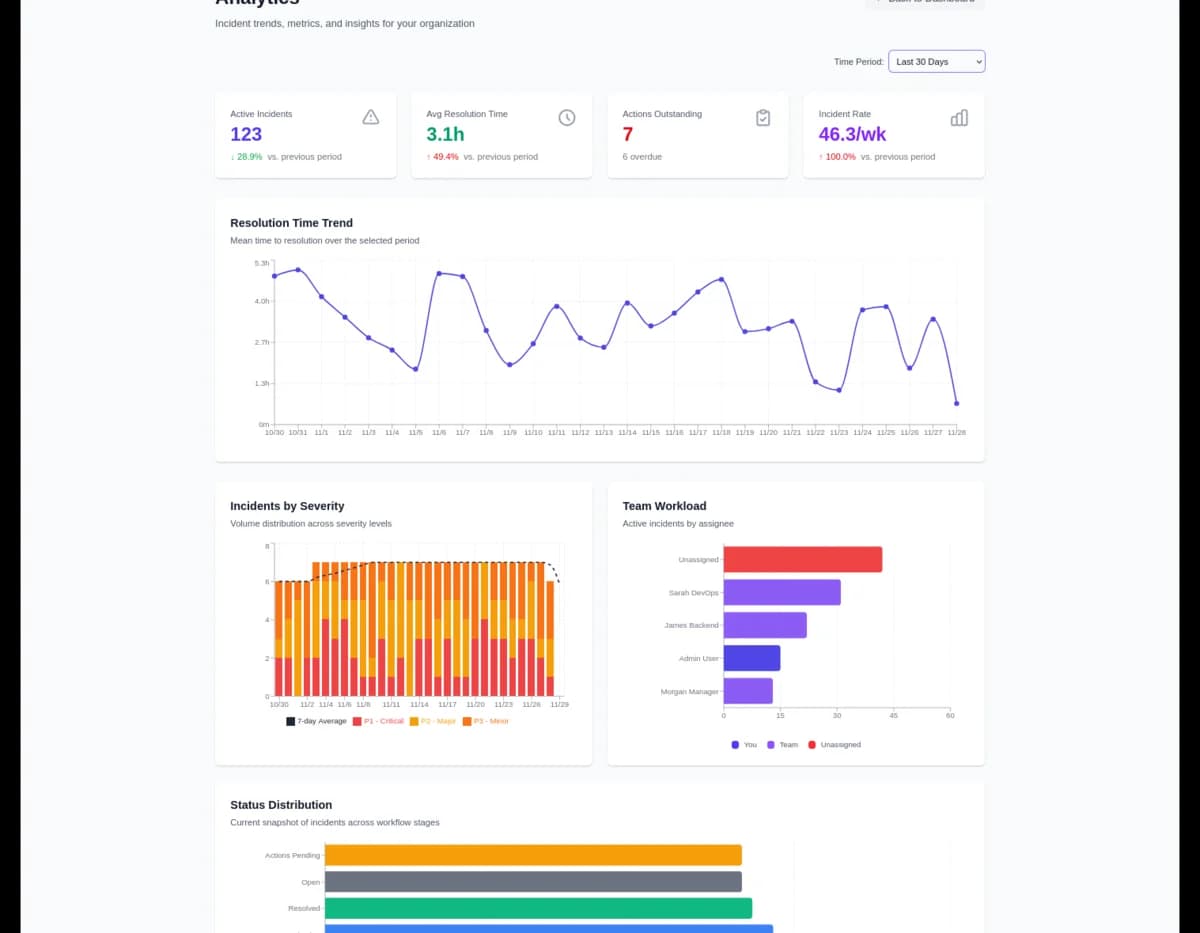Click Sarah DevOps workload bar
This screenshot has width=1200, height=933.
coord(780,592)
